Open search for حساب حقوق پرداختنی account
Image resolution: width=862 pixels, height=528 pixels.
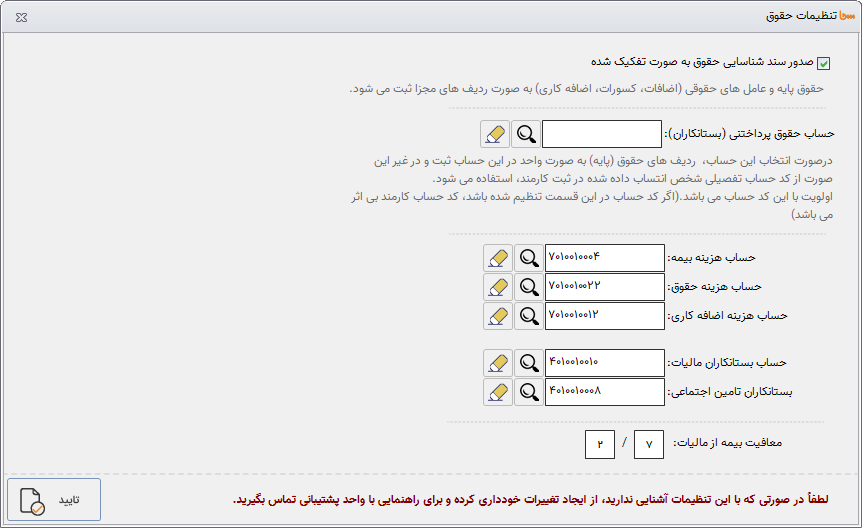coord(525,134)
